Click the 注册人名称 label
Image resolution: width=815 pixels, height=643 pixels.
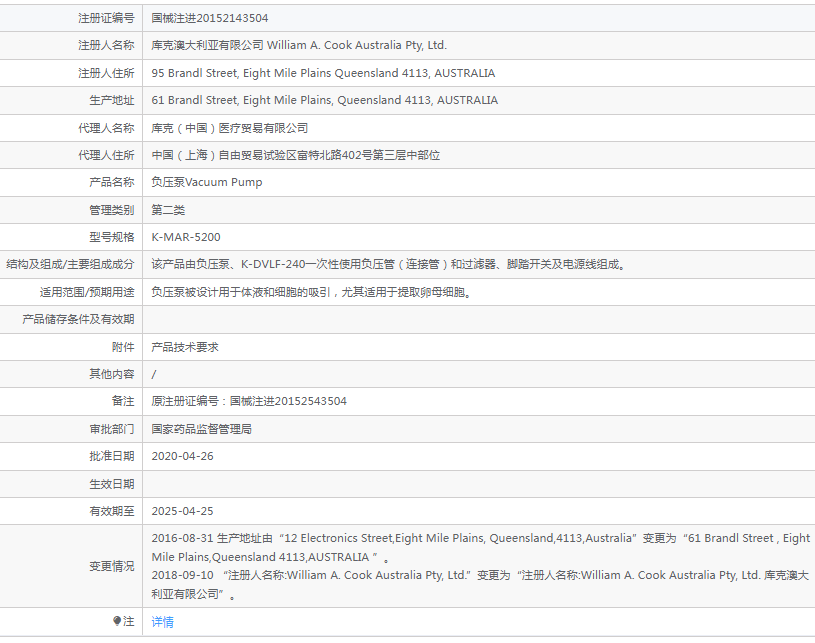(x=106, y=45)
